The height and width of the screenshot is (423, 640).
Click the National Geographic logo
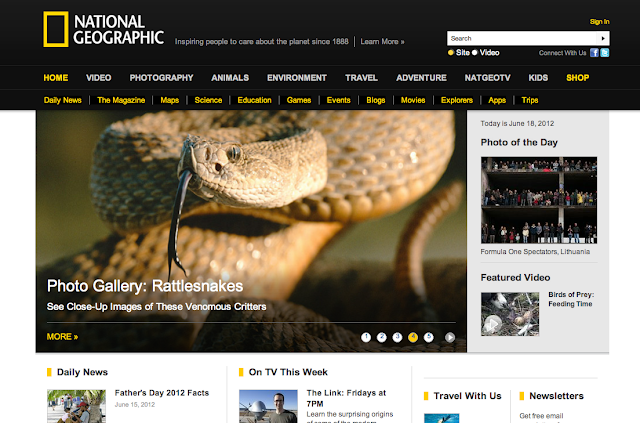point(102,30)
